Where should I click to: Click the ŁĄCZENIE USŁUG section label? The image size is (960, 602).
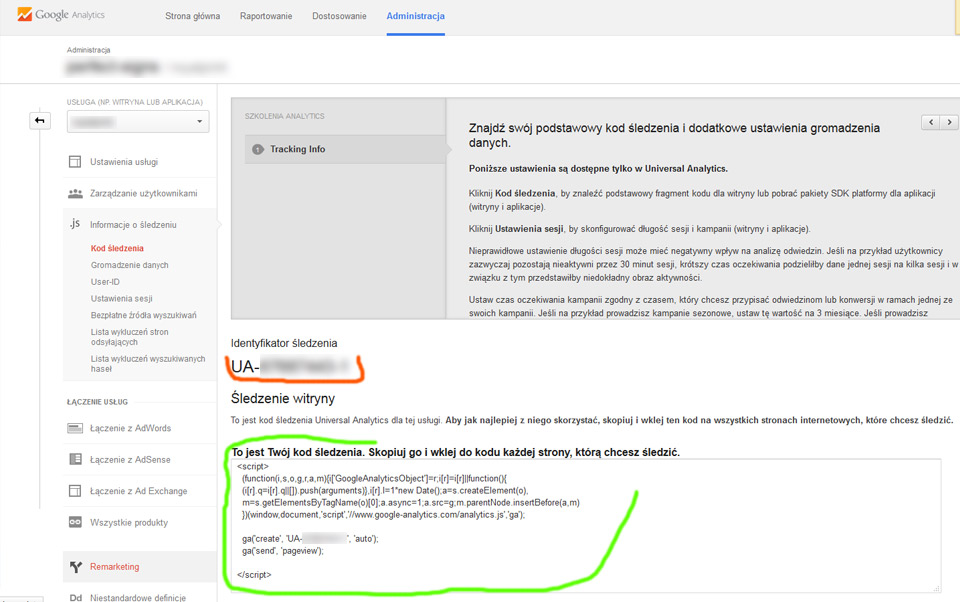97,402
